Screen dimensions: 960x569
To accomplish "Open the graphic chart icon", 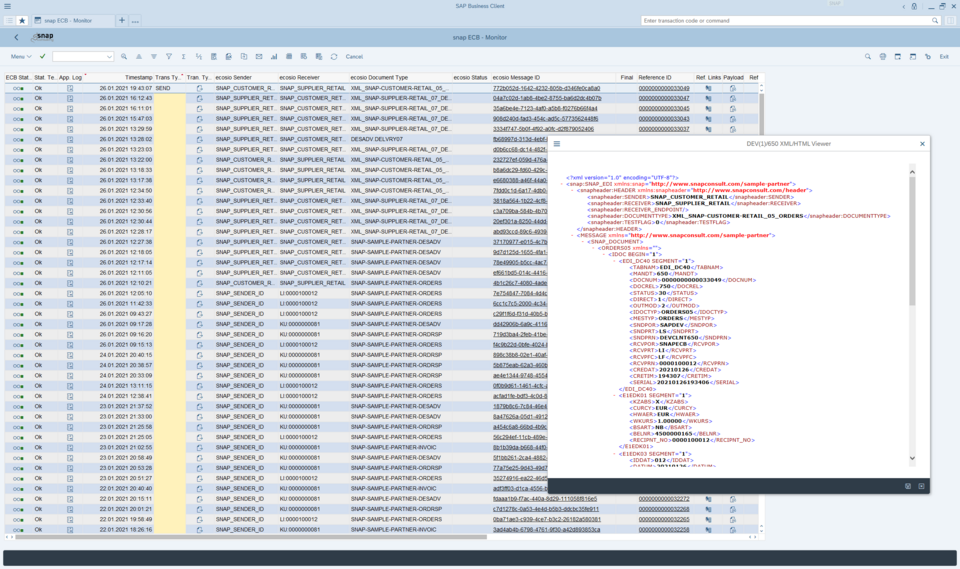I will pyautogui.click(x=274, y=56).
